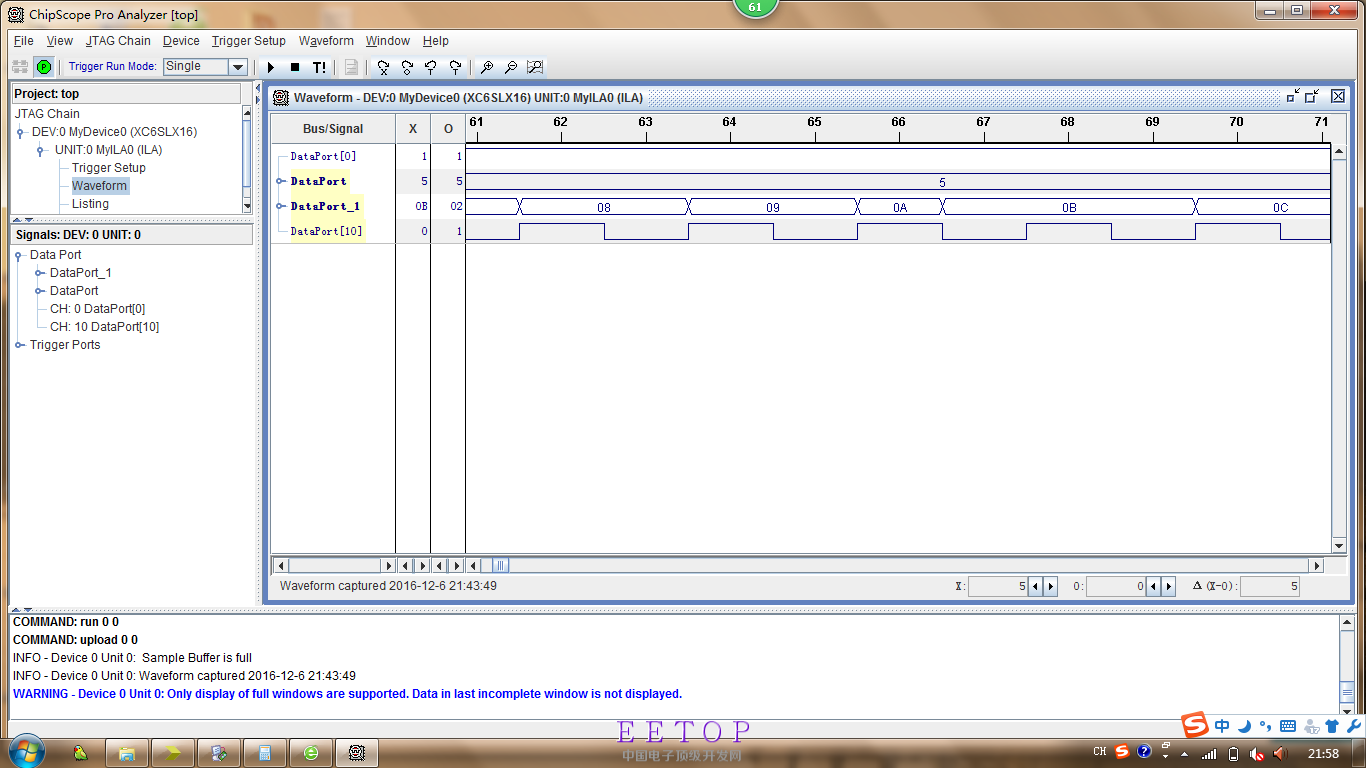Select Waveform in the project tree
This screenshot has height=768, width=1366.
99,186
